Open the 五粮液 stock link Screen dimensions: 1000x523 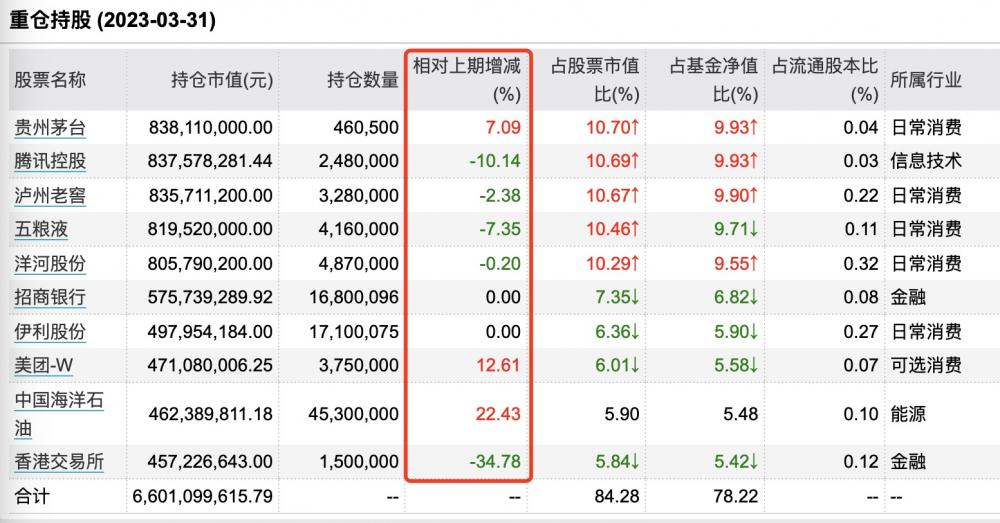tap(41, 229)
